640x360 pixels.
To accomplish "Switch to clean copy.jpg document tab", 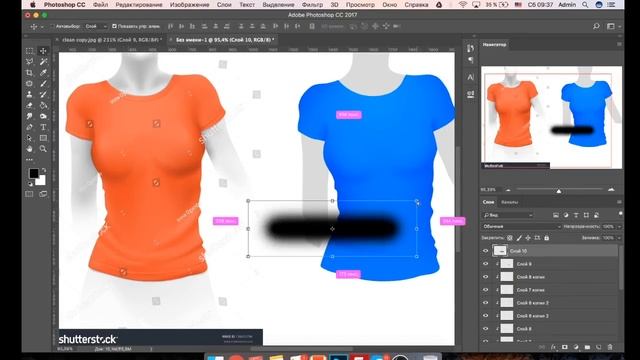I will coord(111,40).
